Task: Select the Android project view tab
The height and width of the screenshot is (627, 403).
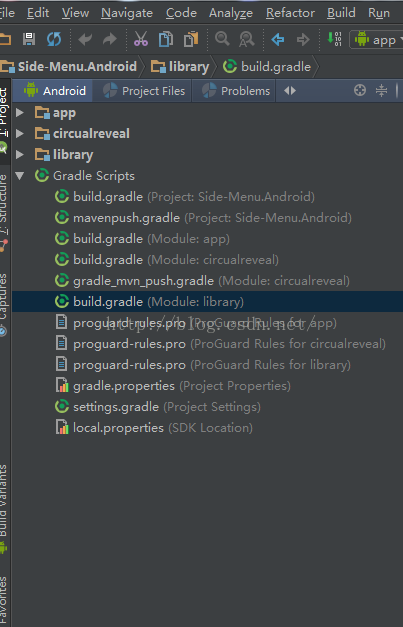Action: (53, 91)
